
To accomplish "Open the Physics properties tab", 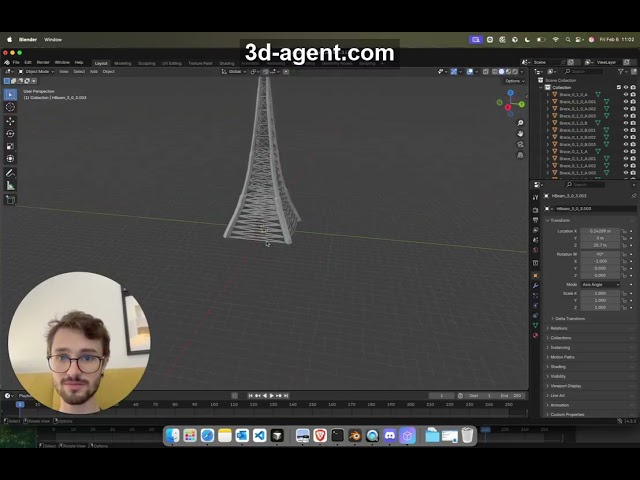I will (x=536, y=305).
